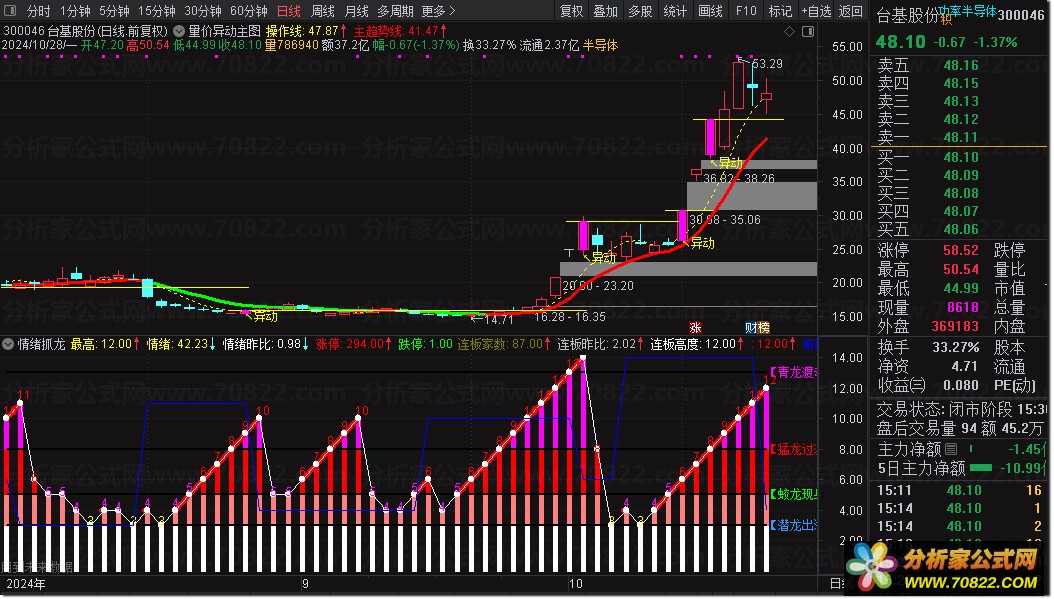Click the 返回 back button
Screen dimensions: 1054x599
click(851, 11)
